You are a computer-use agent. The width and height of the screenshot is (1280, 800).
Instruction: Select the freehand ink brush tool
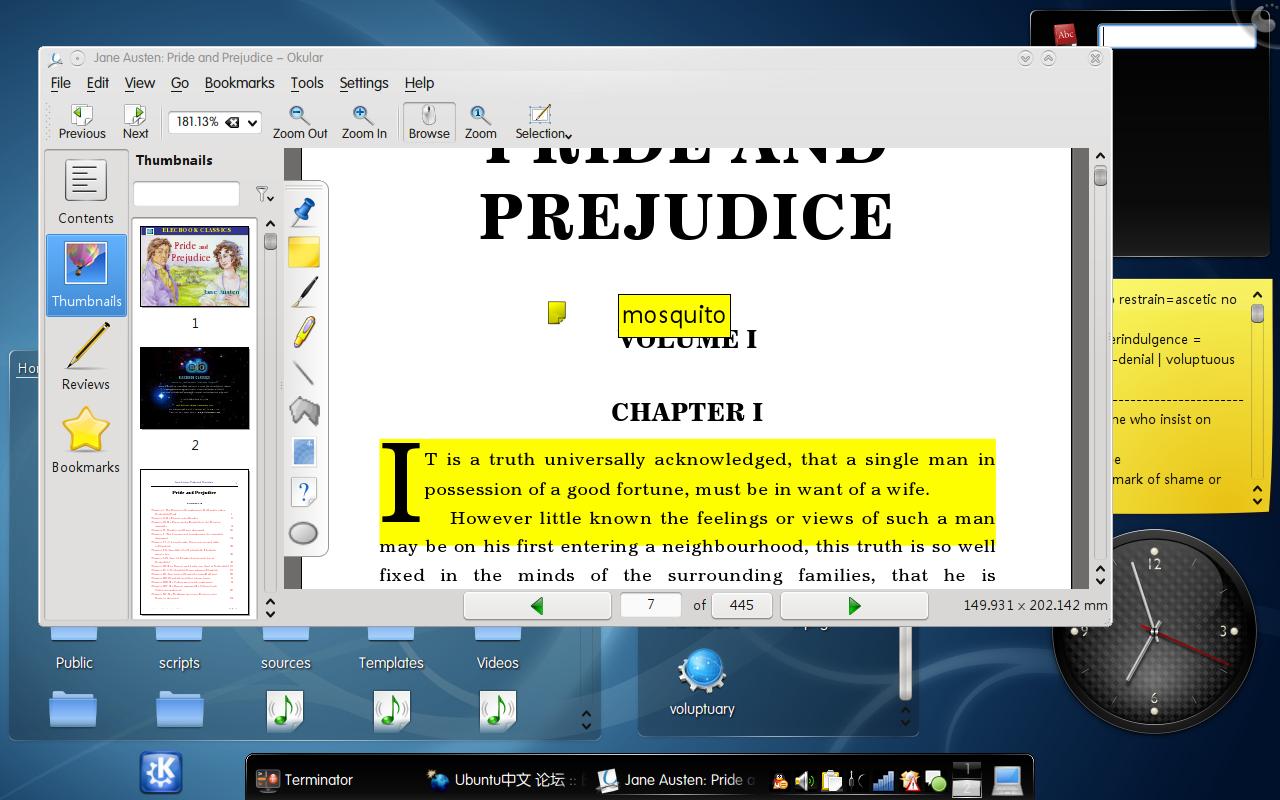pos(304,292)
